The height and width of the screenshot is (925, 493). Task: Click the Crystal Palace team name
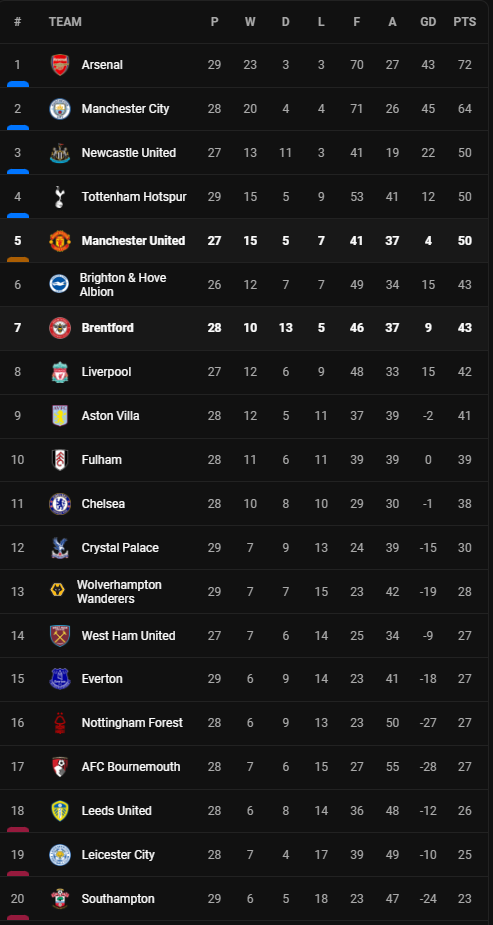pyautogui.click(x=120, y=548)
